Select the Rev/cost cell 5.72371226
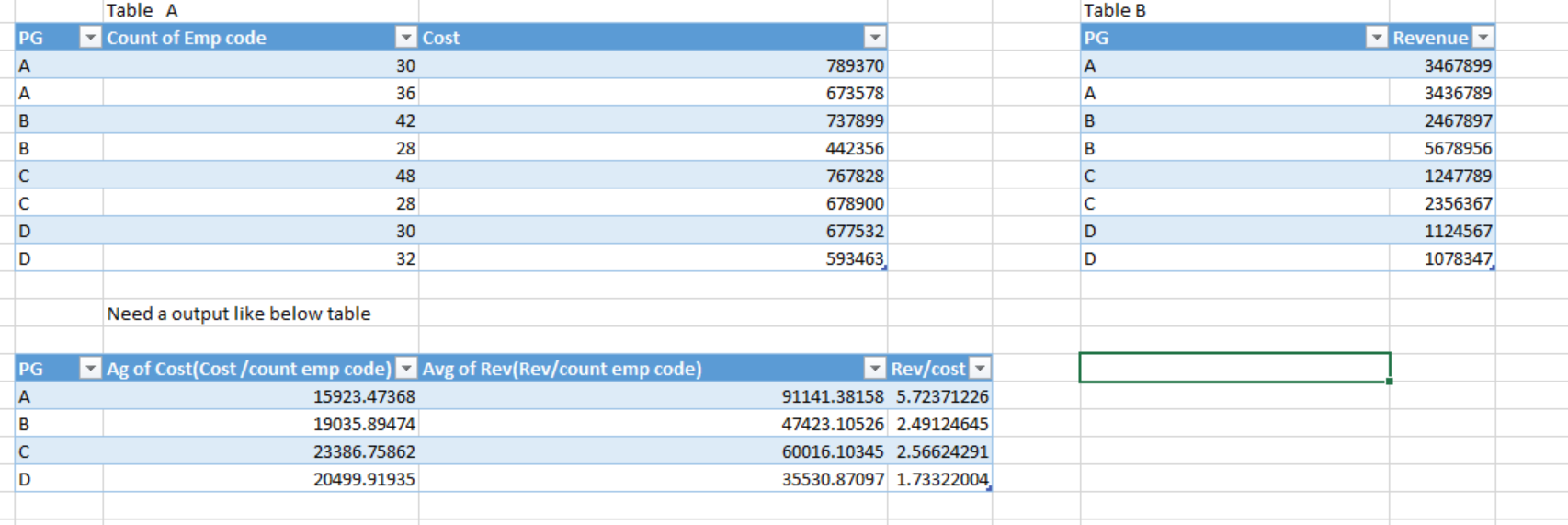1568x525 pixels. [940, 396]
